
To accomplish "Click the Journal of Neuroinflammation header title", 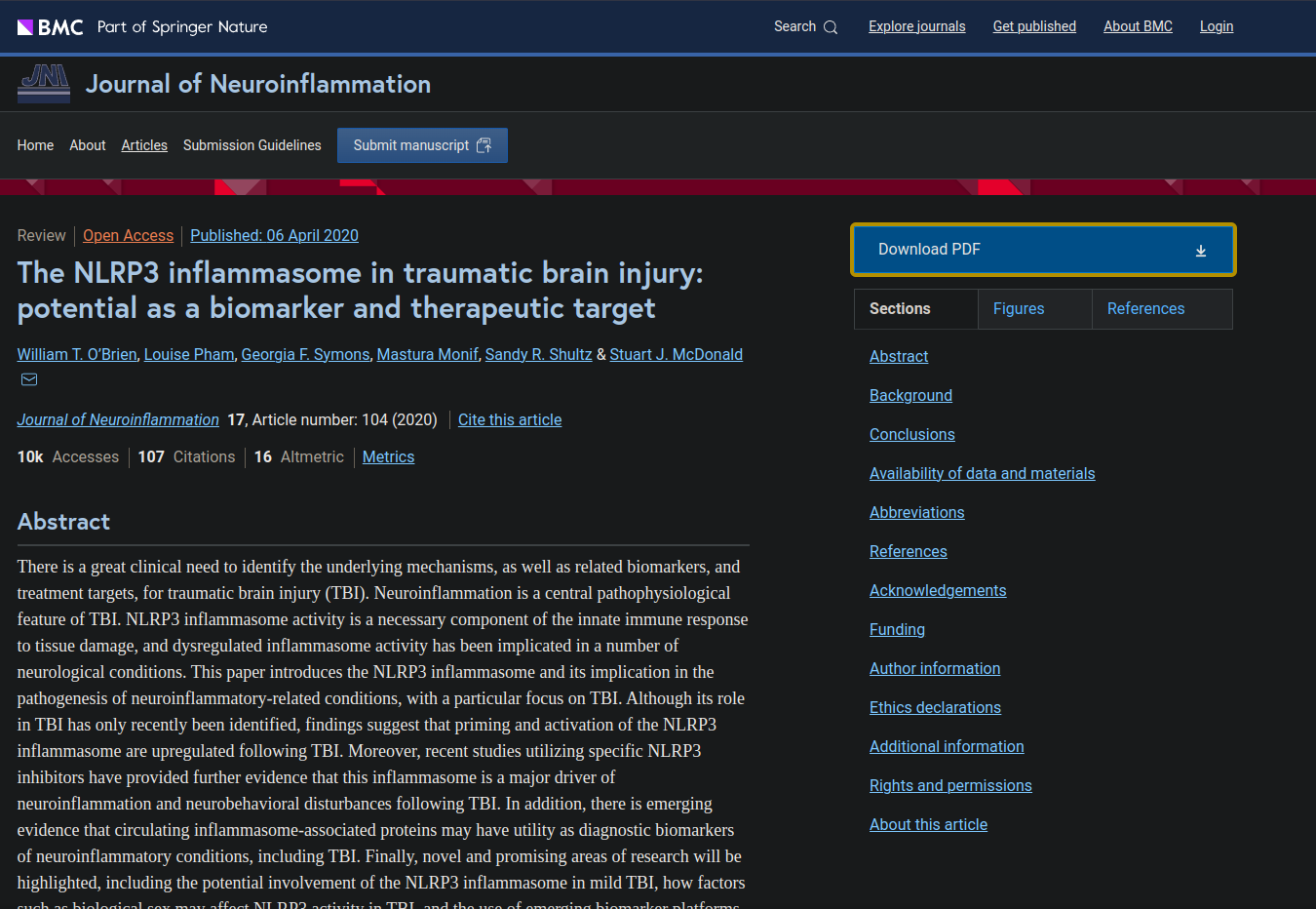I will 258,84.
